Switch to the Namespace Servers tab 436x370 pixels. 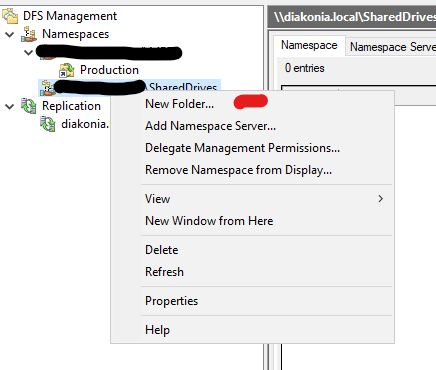tap(392, 47)
